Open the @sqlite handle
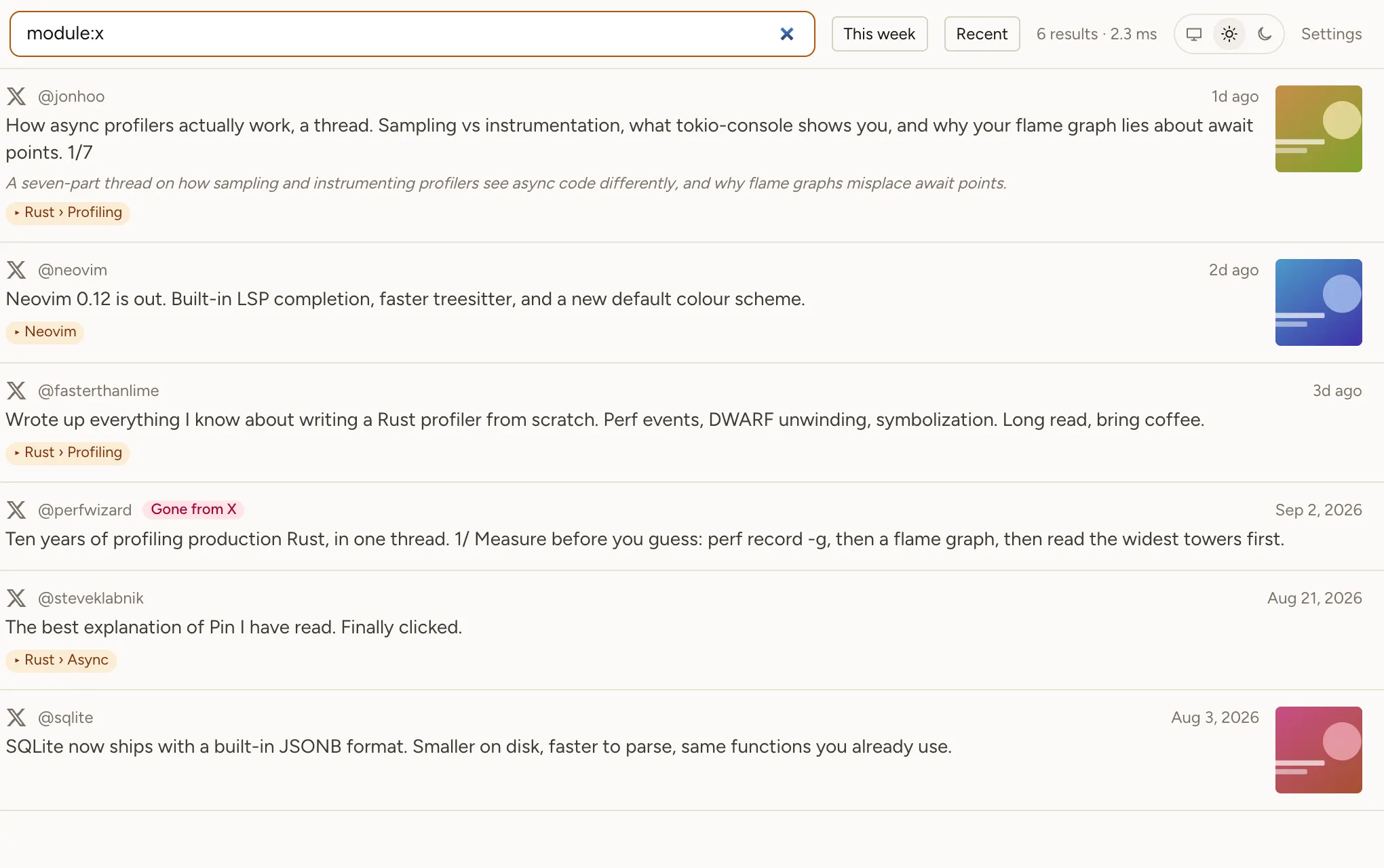This screenshot has height=868, width=1384. point(66,717)
